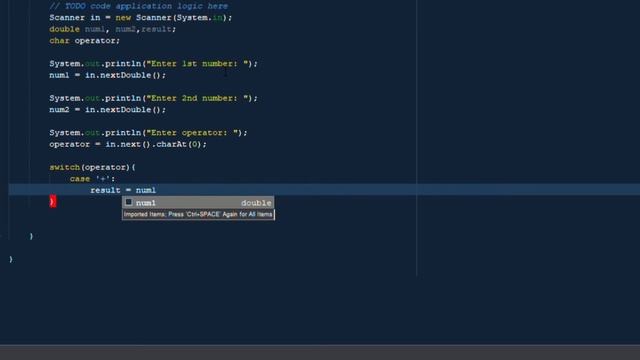Select the num1 autocomplete suggestion
This screenshot has width=640, height=360.
coord(198,202)
